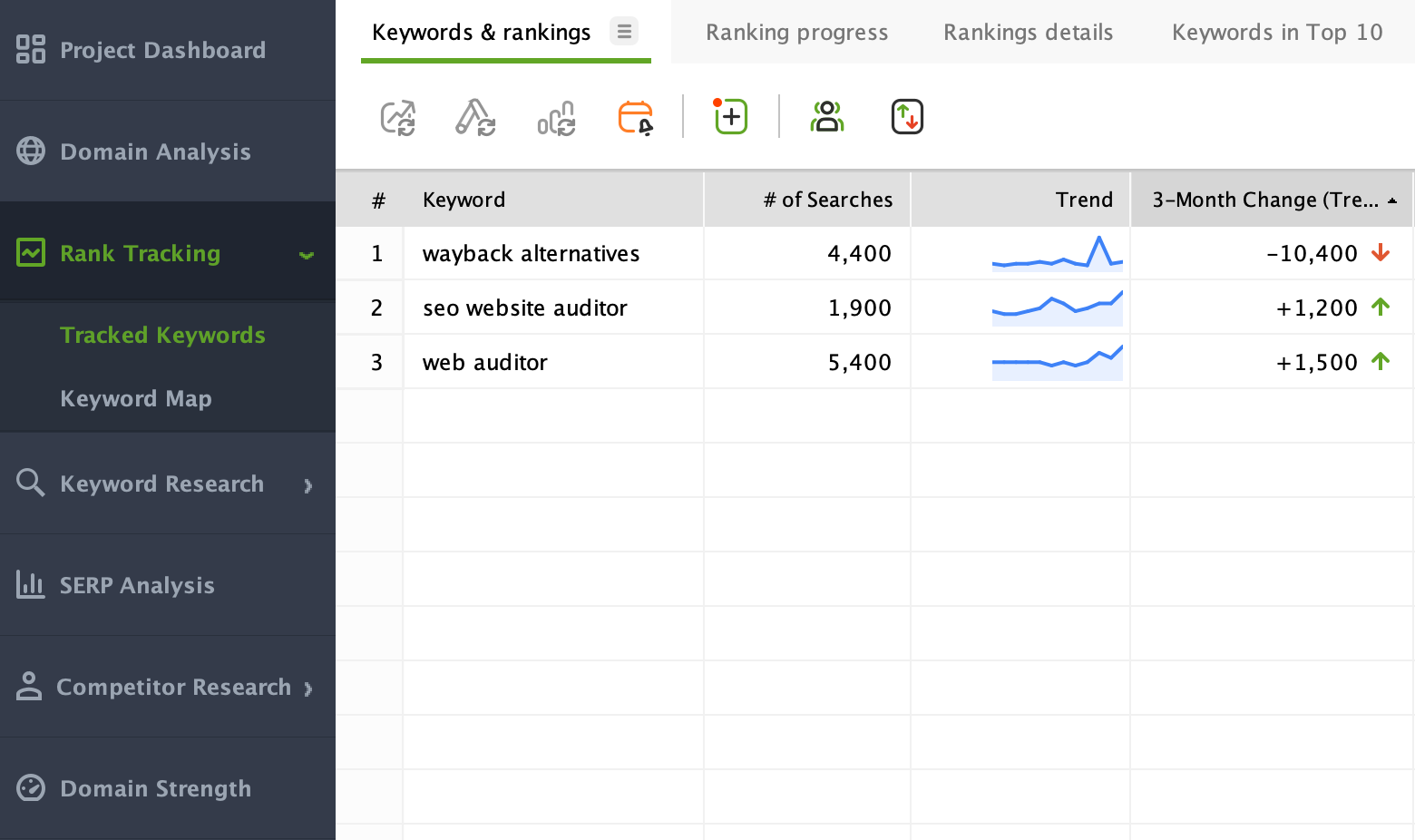Click row number 3 cell
The image size is (1415, 840).
click(x=370, y=362)
